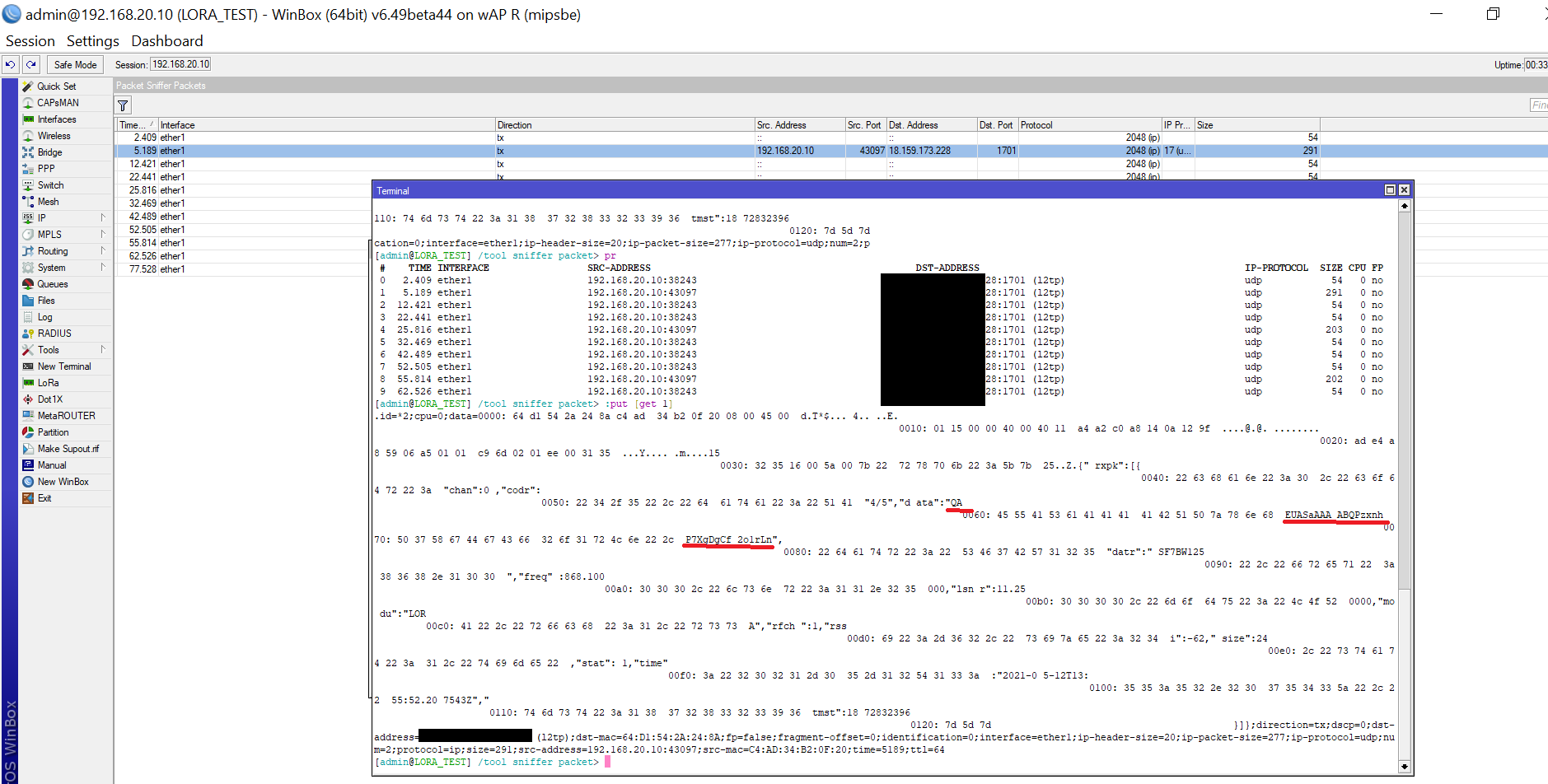This screenshot has width=1548, height=784.
Task: Open Manual sidebar icon
Action: coord(28,465)
